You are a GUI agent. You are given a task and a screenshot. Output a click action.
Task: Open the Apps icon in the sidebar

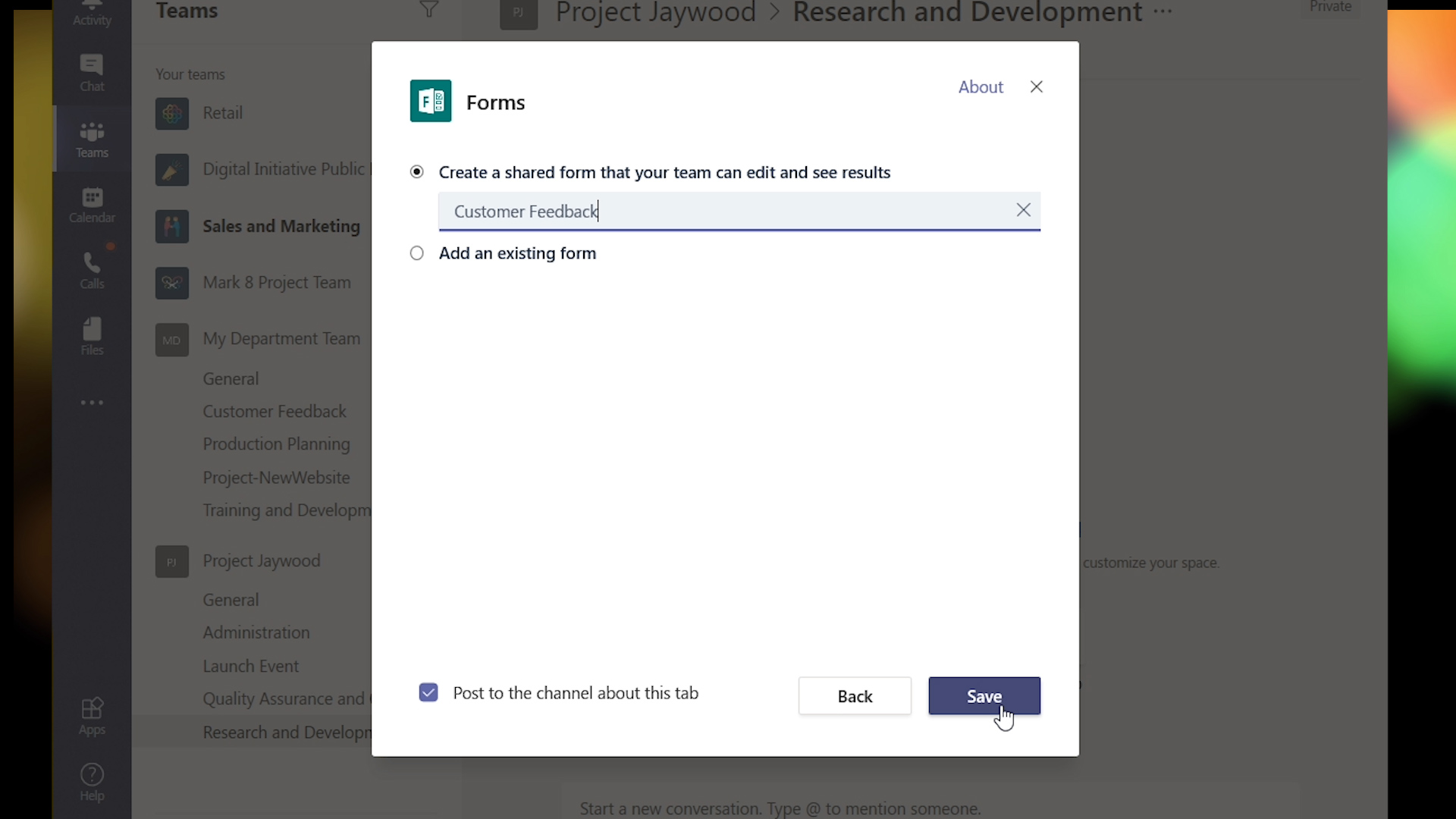tap(92, 717)
